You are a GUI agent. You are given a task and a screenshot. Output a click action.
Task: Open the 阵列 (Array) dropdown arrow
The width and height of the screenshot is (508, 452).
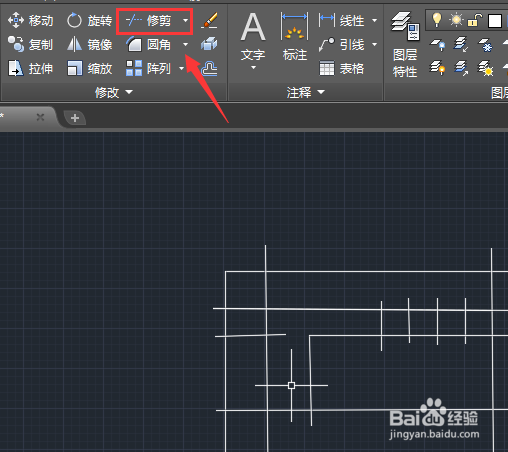181,68
